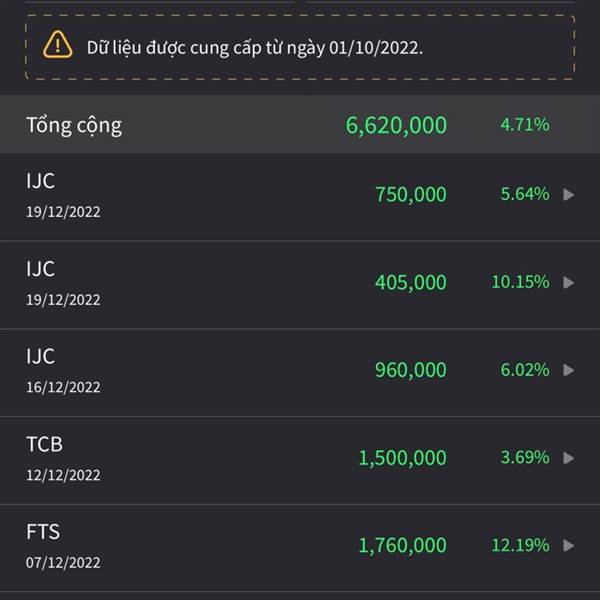Expand the FTS 1,760,000 row arrow
600x600 pixels.
coord(569,545)
